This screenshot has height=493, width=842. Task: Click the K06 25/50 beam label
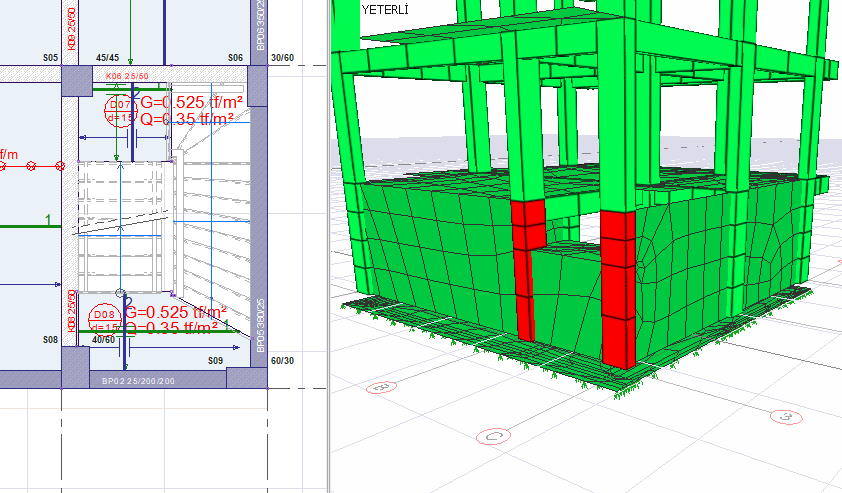(126, 76)
